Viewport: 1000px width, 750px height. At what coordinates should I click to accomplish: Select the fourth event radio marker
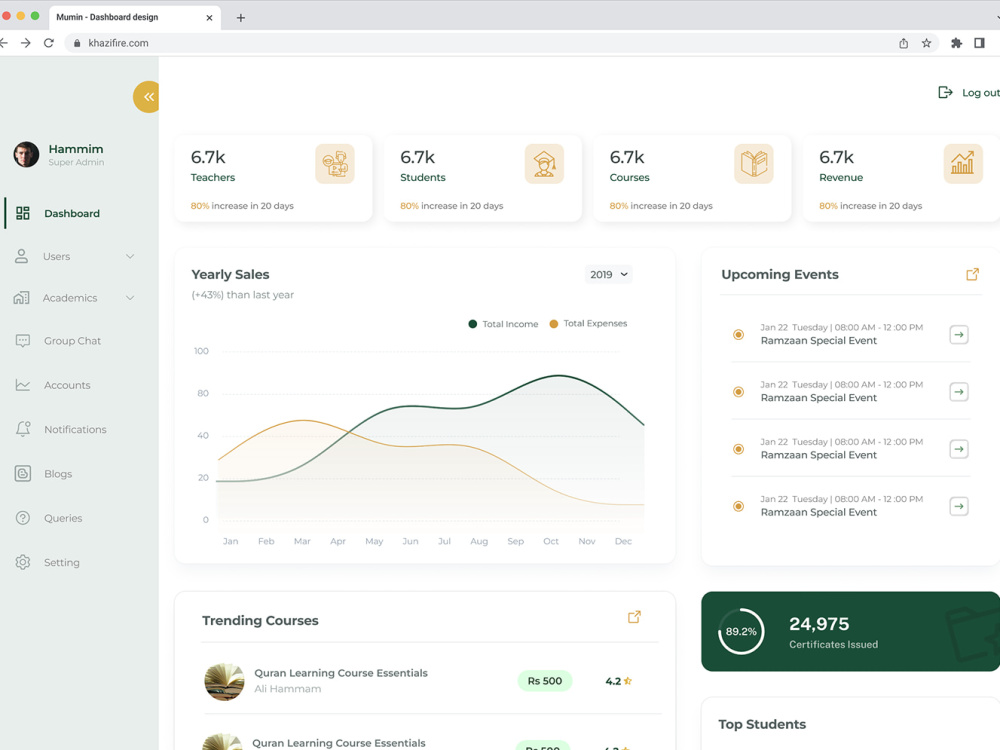[x=739, y=506]
